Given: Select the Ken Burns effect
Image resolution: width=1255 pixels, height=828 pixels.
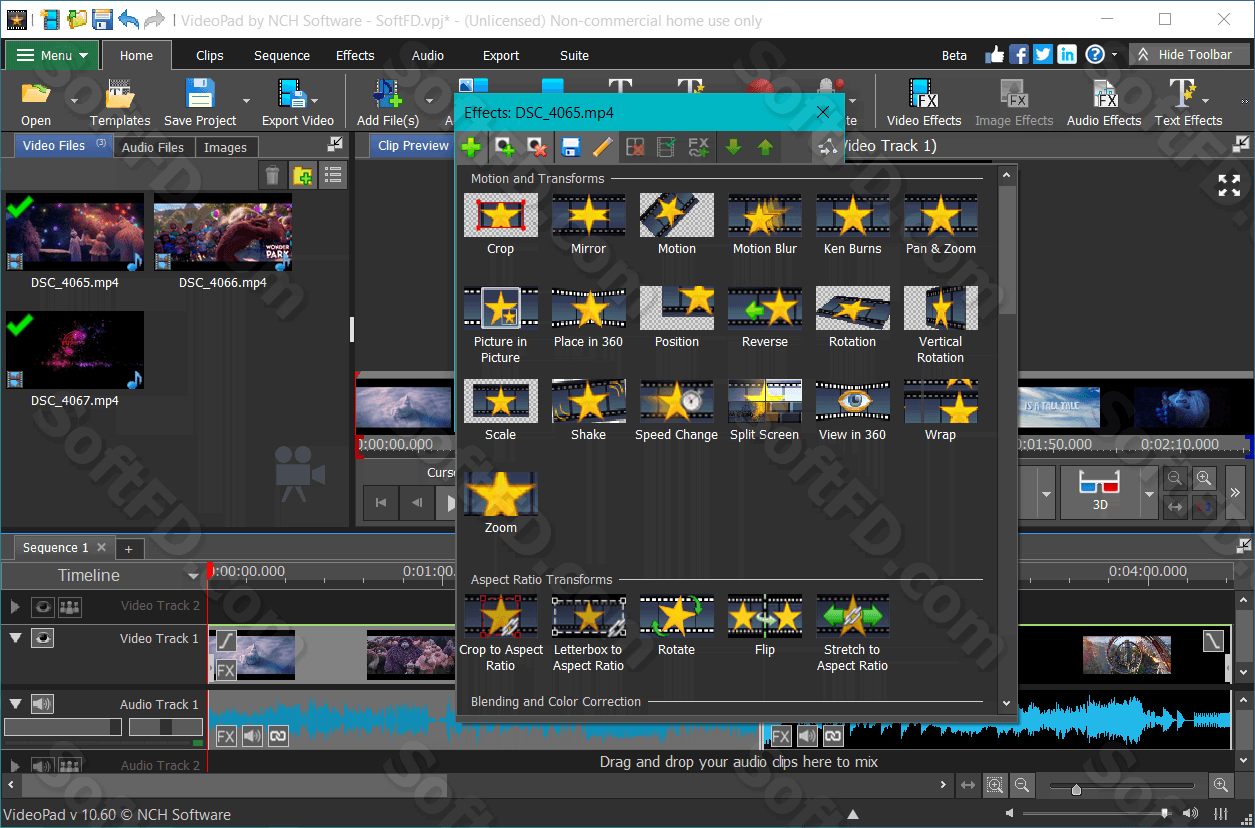Looking at the screenshot, I should [852, 224].
